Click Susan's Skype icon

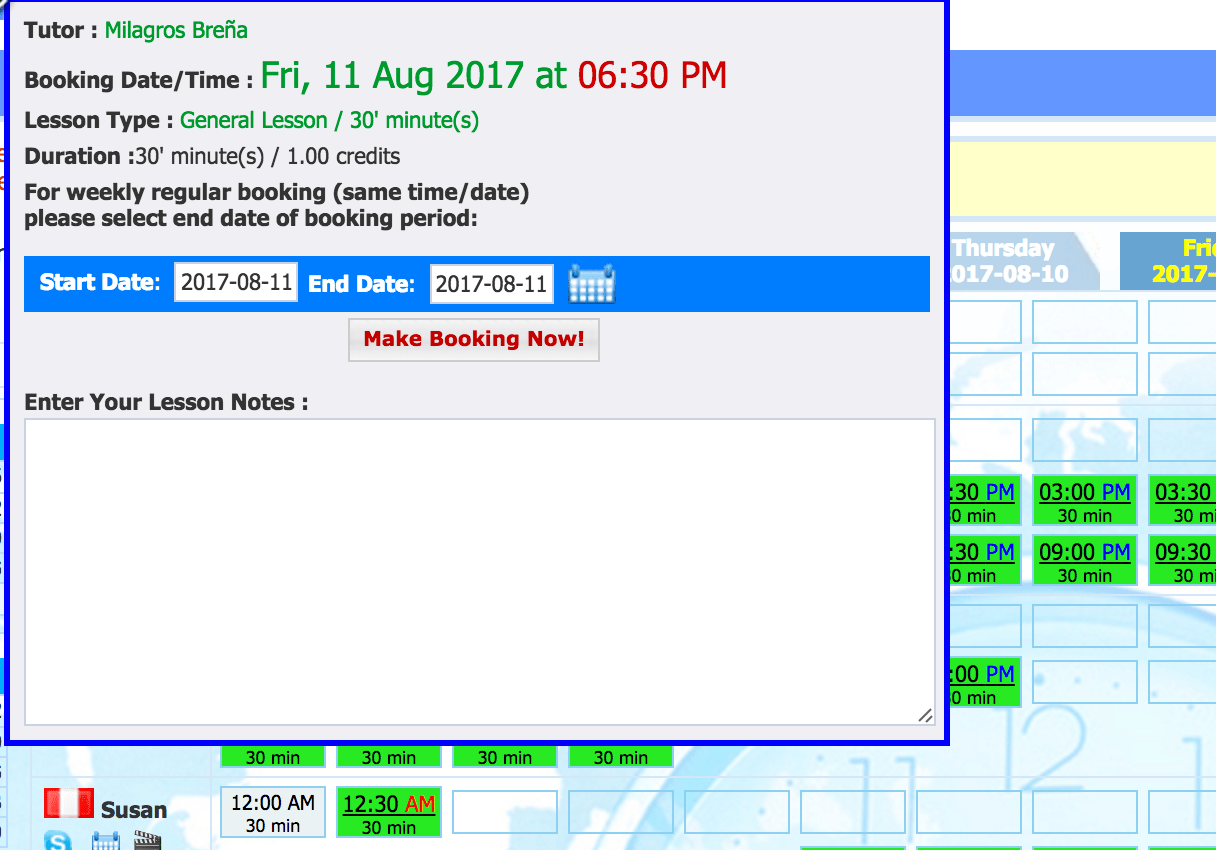59,841
